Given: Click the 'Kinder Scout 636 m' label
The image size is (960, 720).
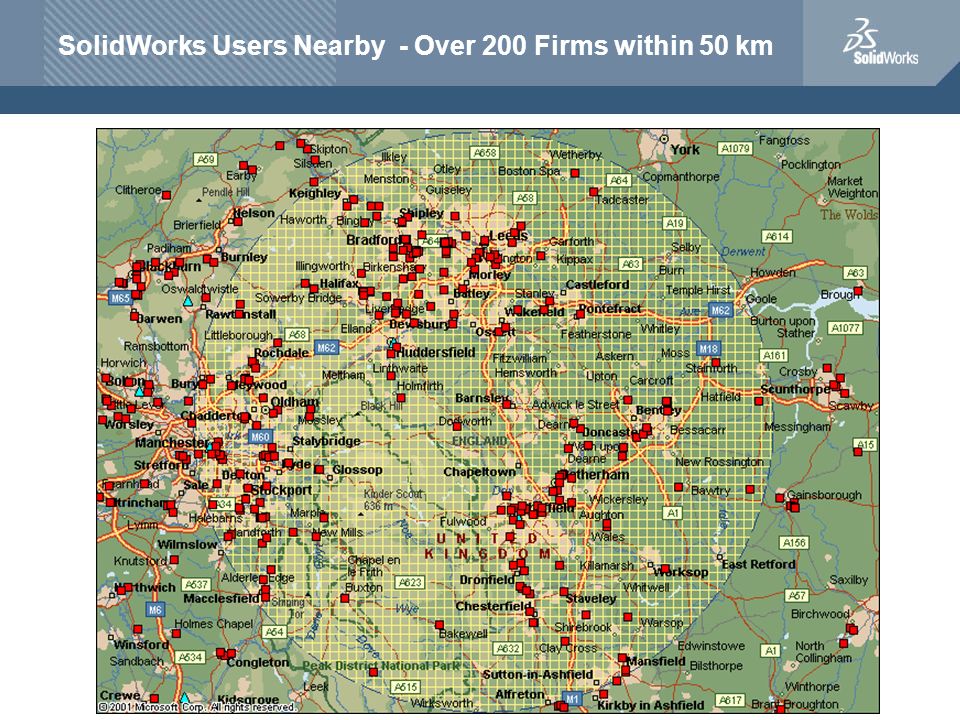Looking at the screenshot, I should click(x=392, y=500).
